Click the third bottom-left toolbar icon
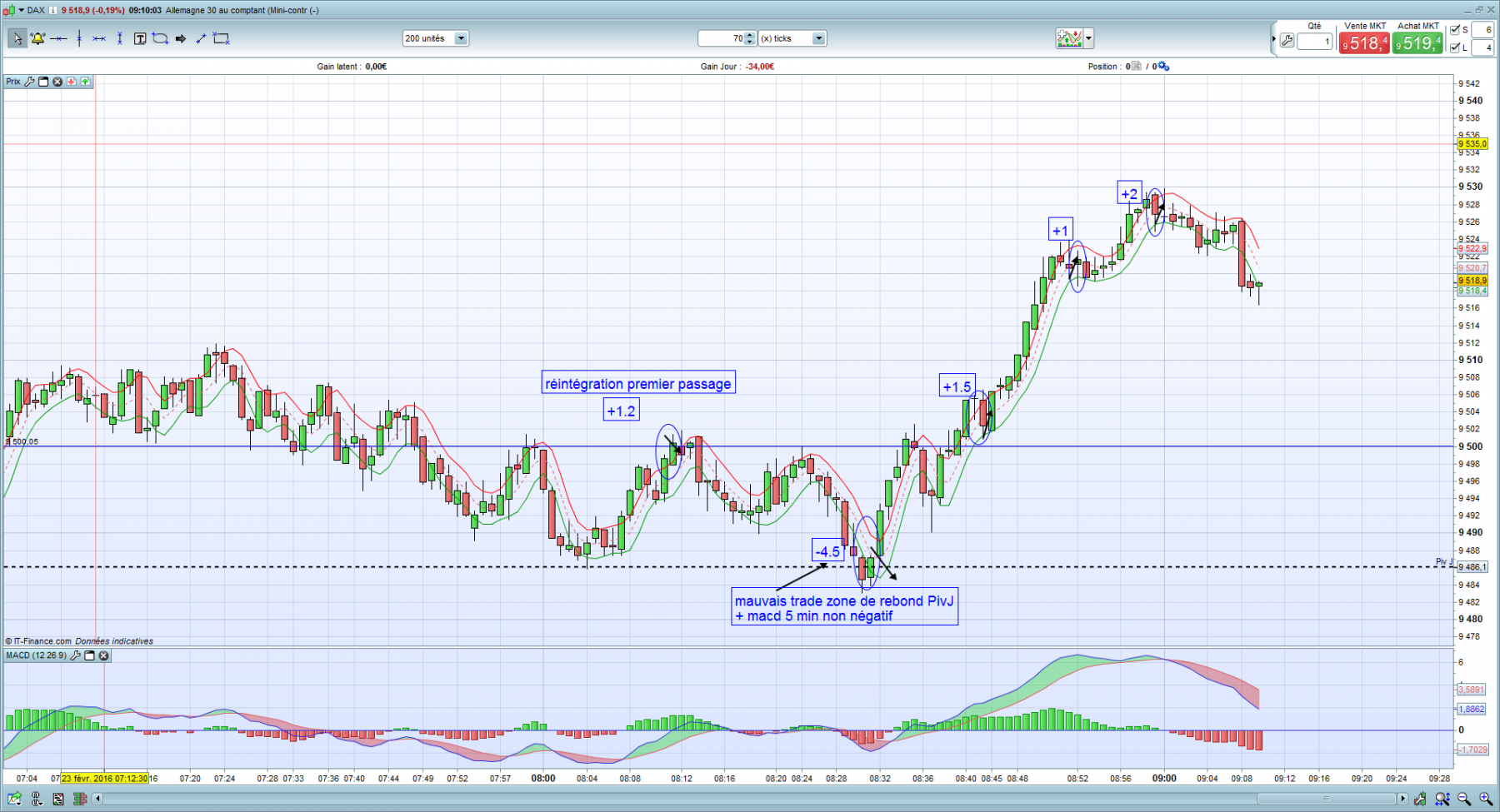Viewport: 1500px width, 812px height. tap(58, 799)
